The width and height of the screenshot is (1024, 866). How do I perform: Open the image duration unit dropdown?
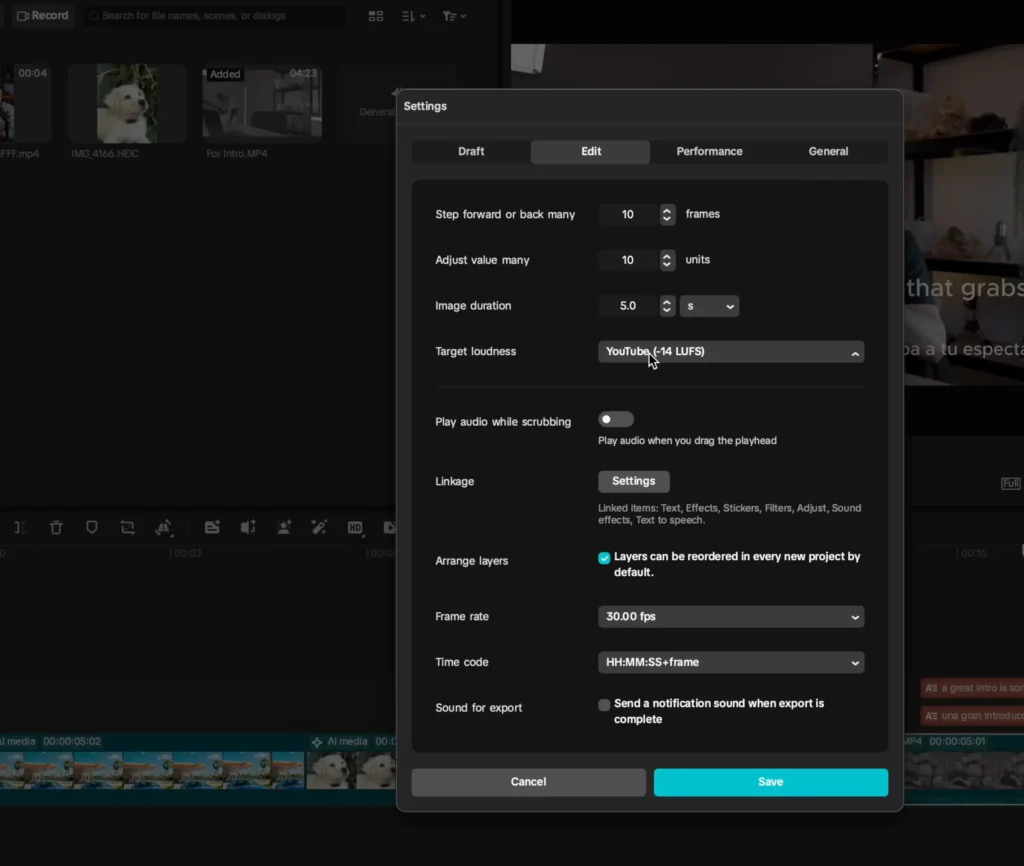pos(709,306)
